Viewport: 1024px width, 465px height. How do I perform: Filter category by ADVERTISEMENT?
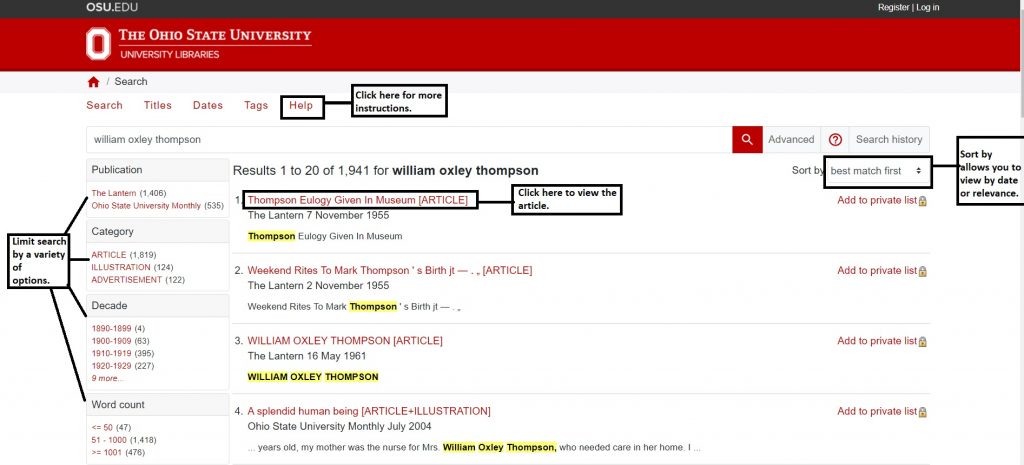tap(127, 280)
